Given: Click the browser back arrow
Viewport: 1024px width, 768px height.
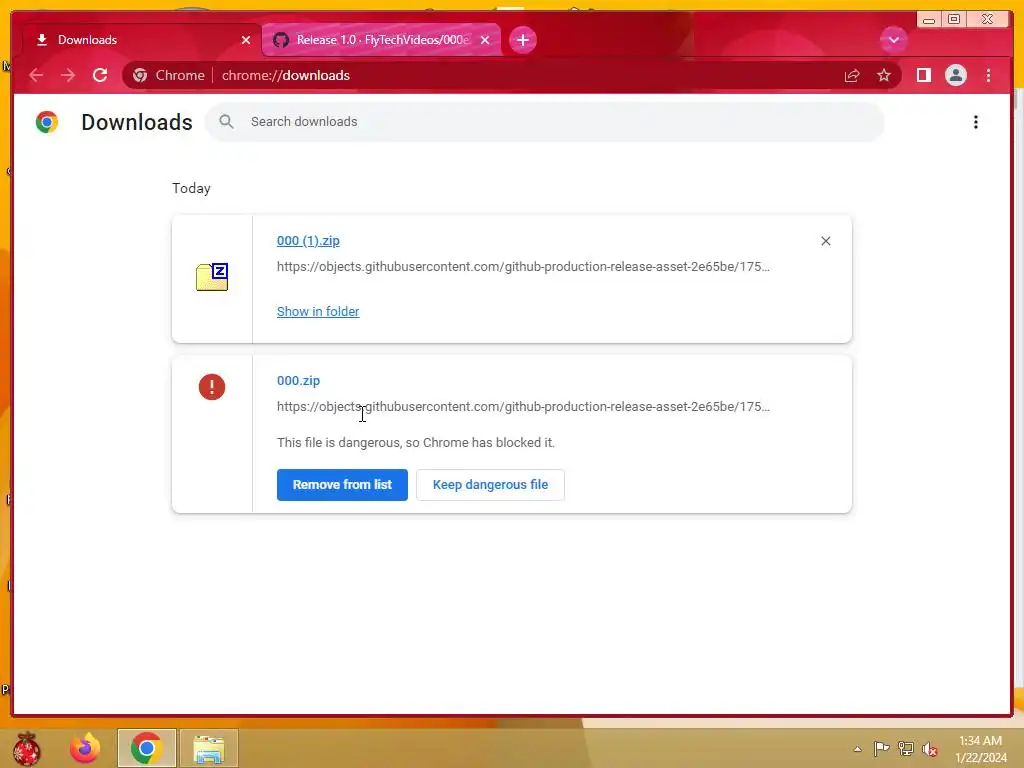Looking at the screenshot, I should coord(36,76).
